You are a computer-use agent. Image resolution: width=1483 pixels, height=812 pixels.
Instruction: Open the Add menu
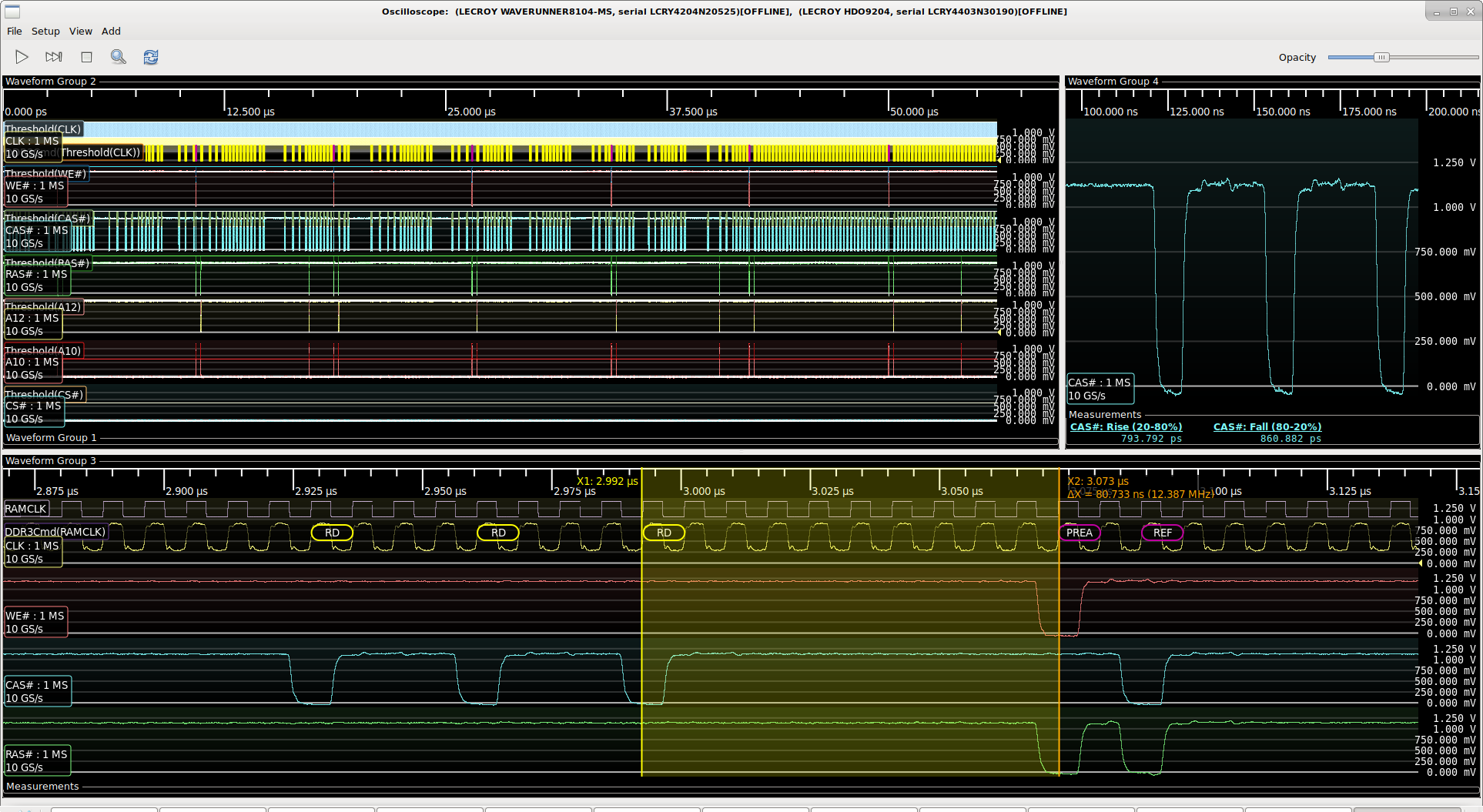[x=111, y=32]
